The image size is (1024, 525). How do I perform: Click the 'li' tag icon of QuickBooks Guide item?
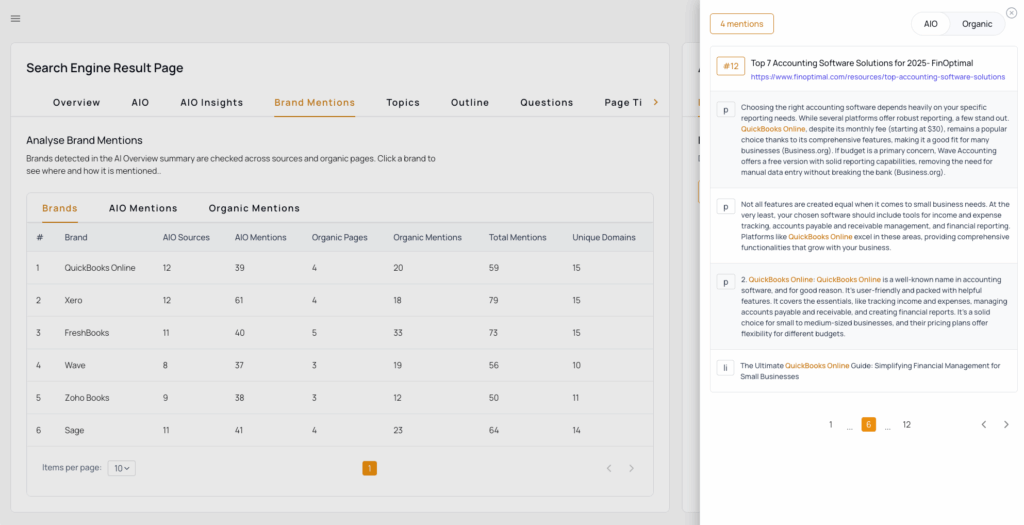click(x=726, y=368)
